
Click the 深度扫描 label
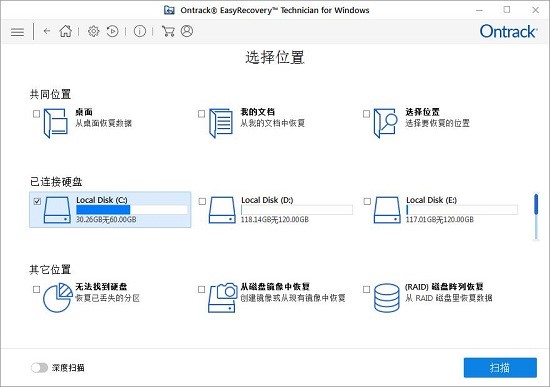(x=68, y=368)
